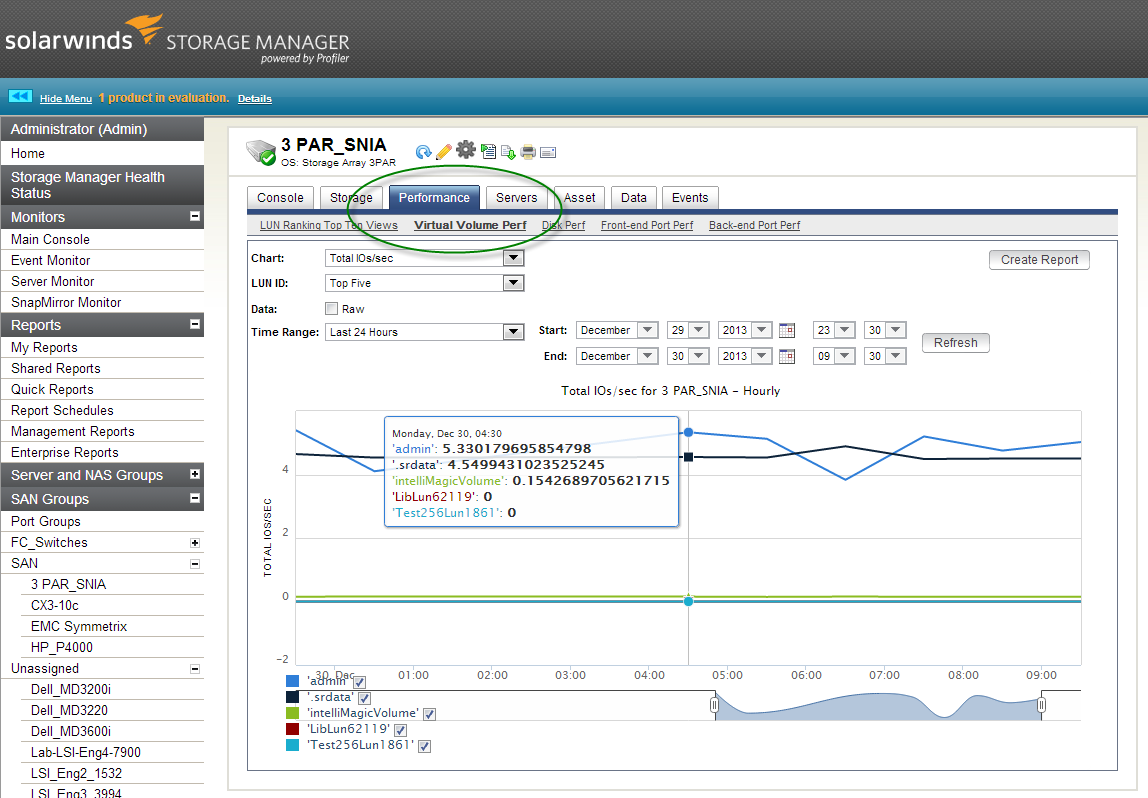
Task: Switch to the Console tab
Action: (x=280, y=198)
